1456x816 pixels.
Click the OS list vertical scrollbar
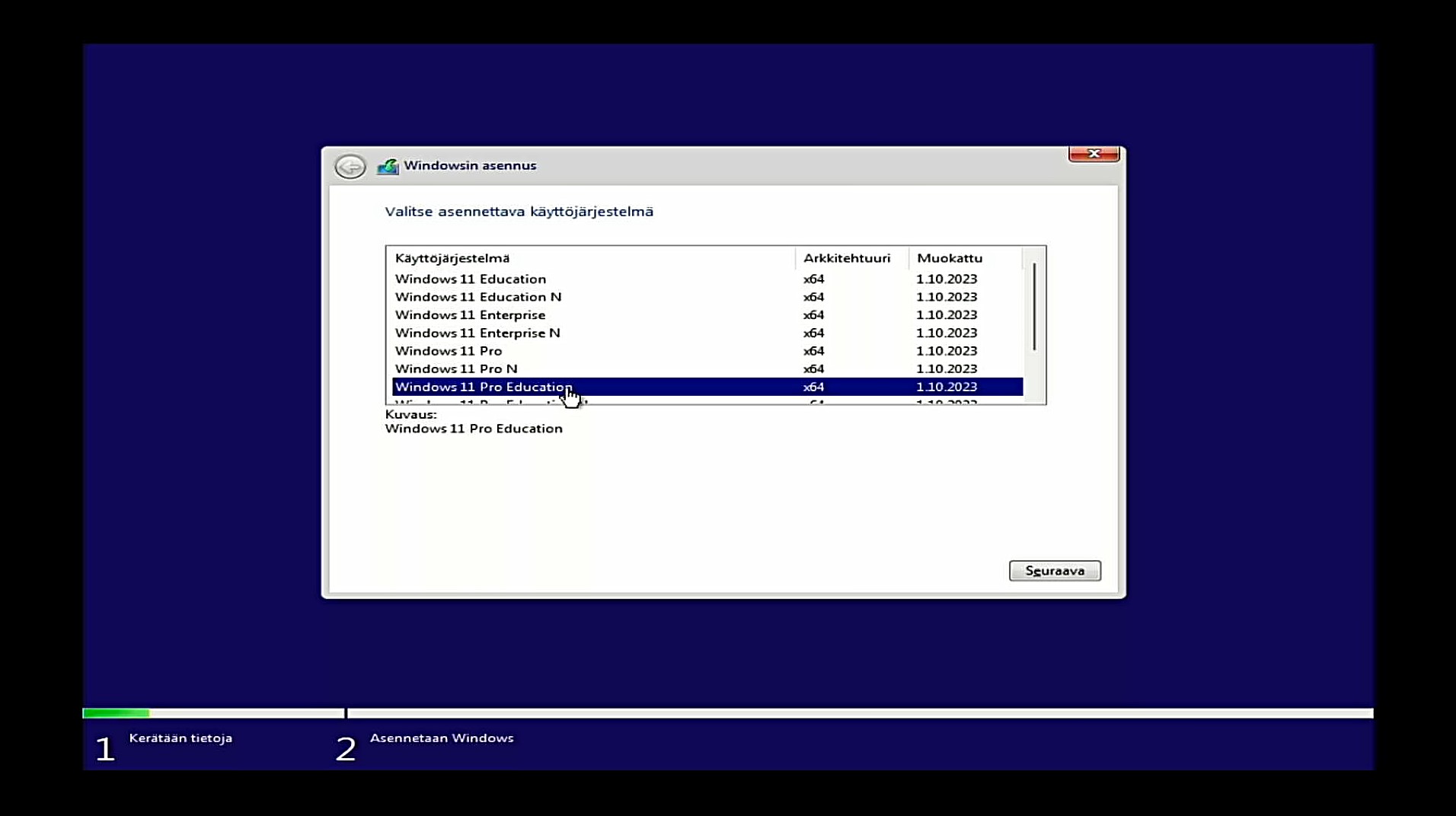pos(1034,306)
